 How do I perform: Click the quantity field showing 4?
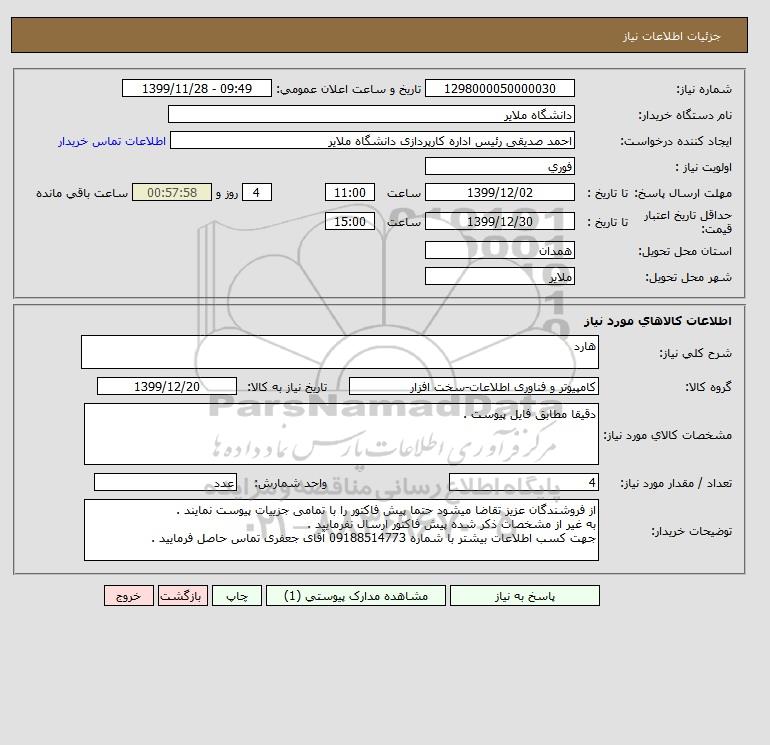523,483
